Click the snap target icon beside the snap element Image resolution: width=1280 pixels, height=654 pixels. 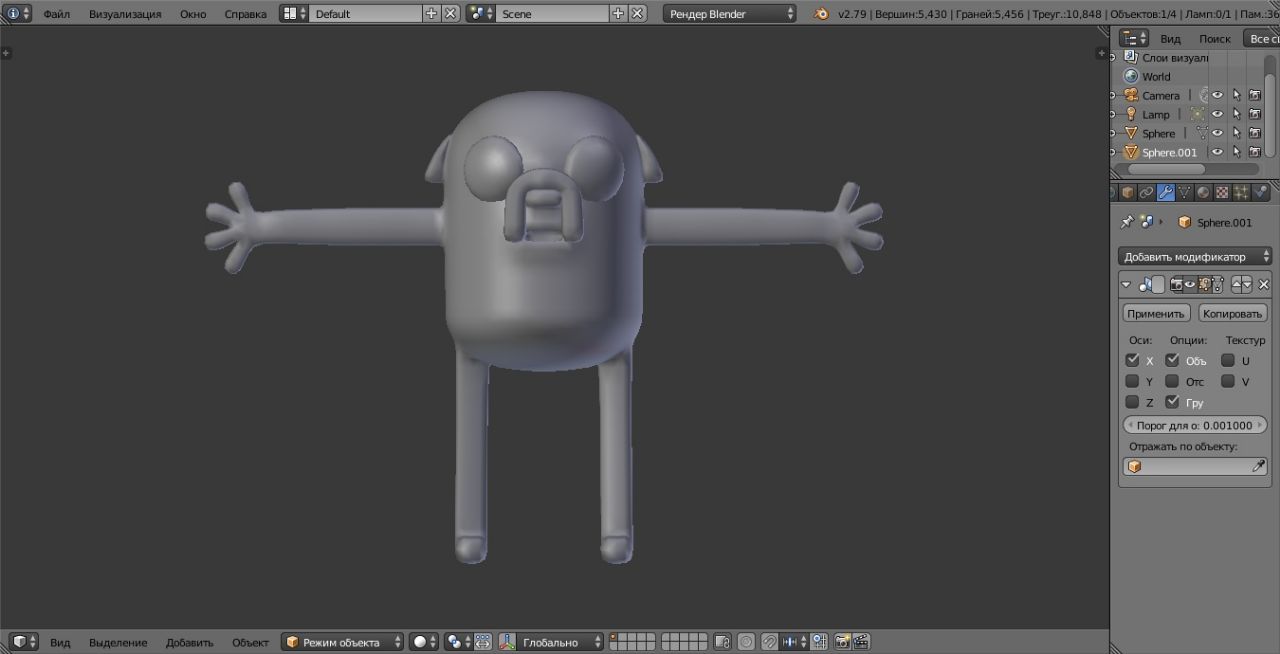point(819,642)
